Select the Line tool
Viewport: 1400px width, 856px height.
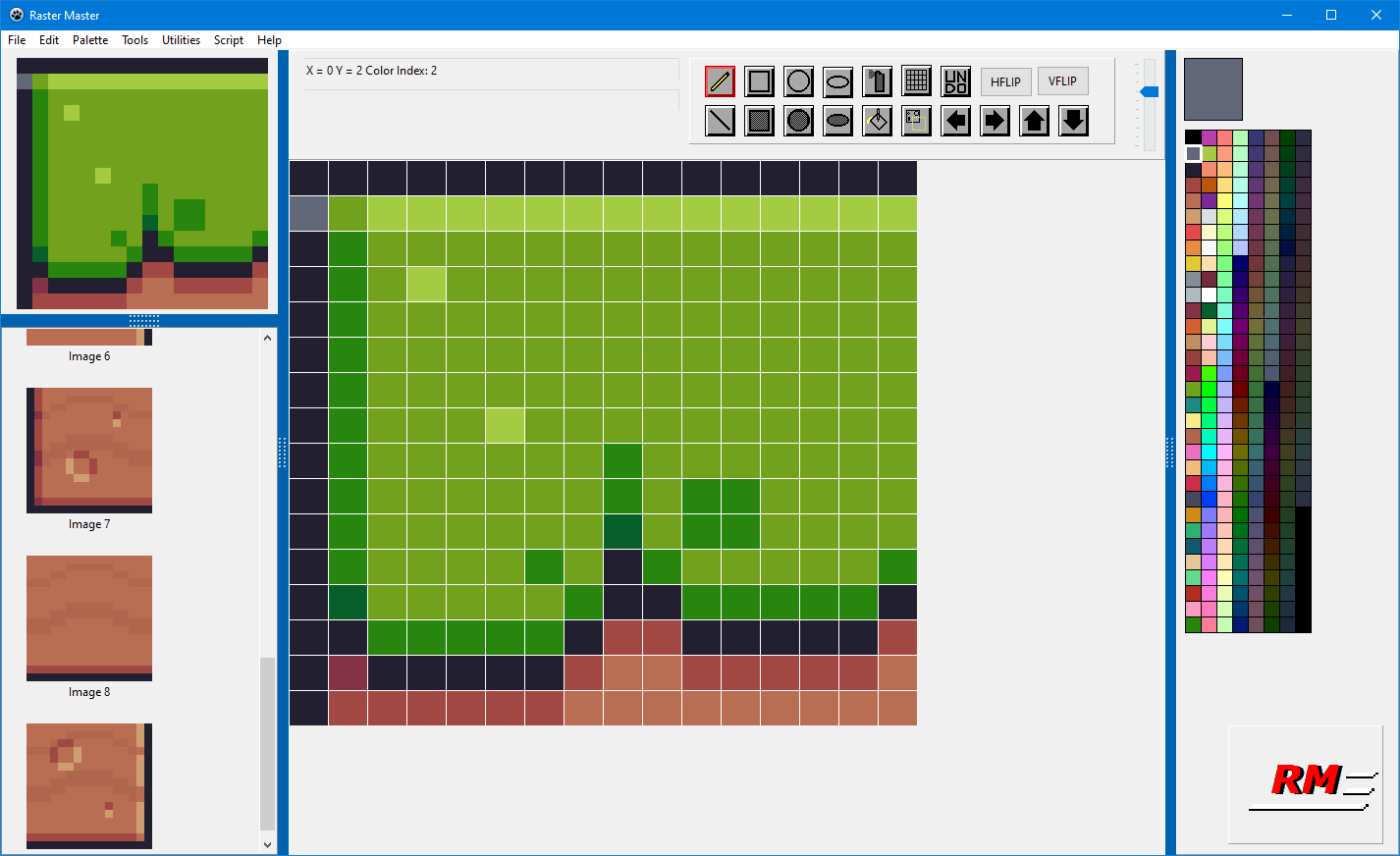[x=720, y=121]
